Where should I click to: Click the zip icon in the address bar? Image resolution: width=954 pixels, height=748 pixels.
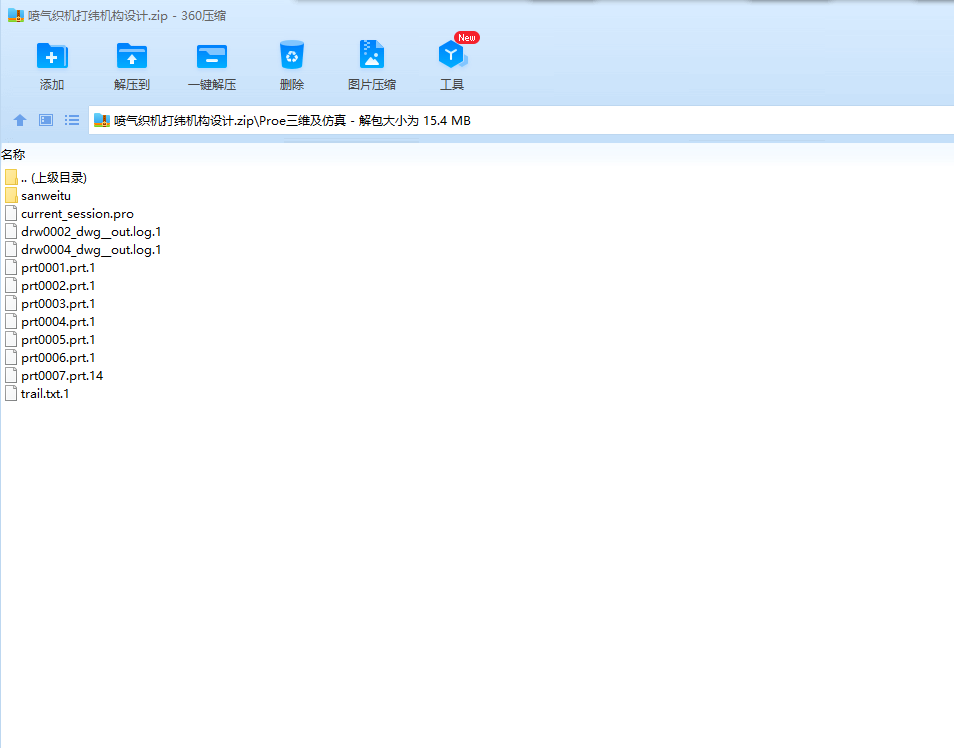point(102,121)
